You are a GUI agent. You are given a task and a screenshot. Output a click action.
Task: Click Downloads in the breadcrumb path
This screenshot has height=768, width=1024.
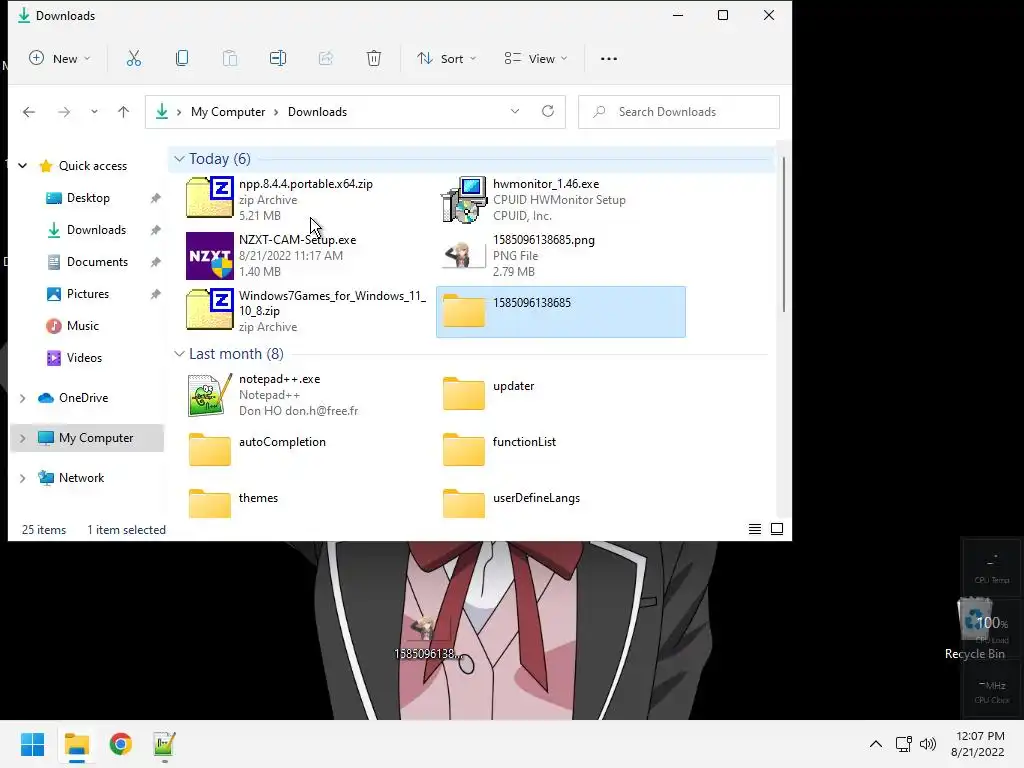tap(317, 112)
